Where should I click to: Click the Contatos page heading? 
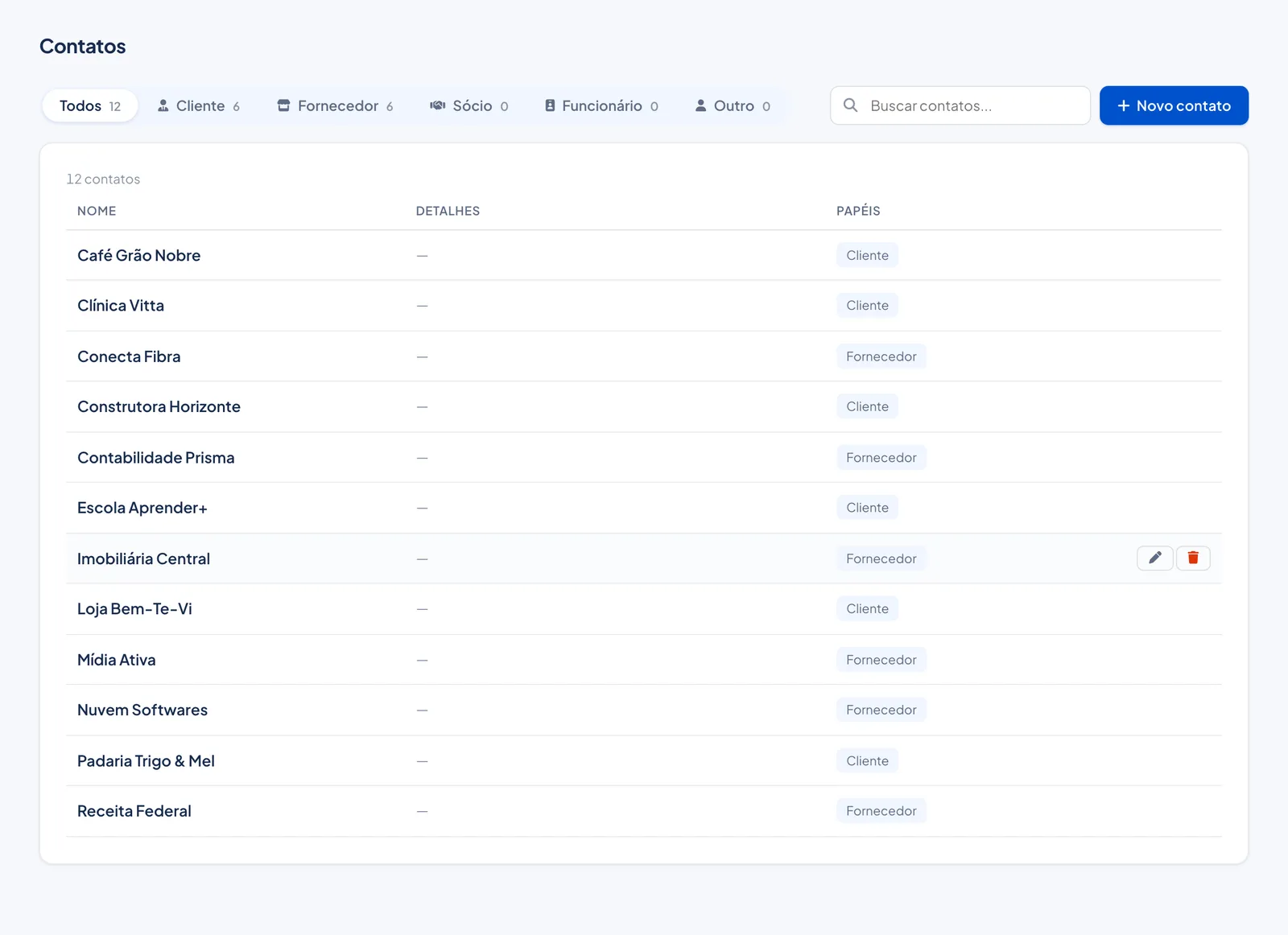(83, 47)
